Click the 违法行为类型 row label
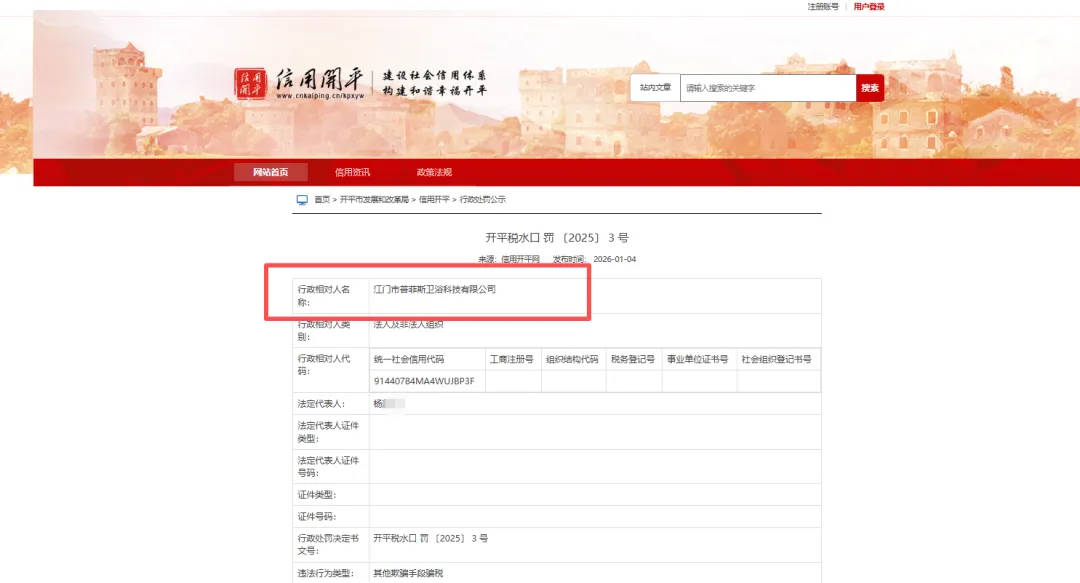The image size is (1080, 583). pos(325,573)
